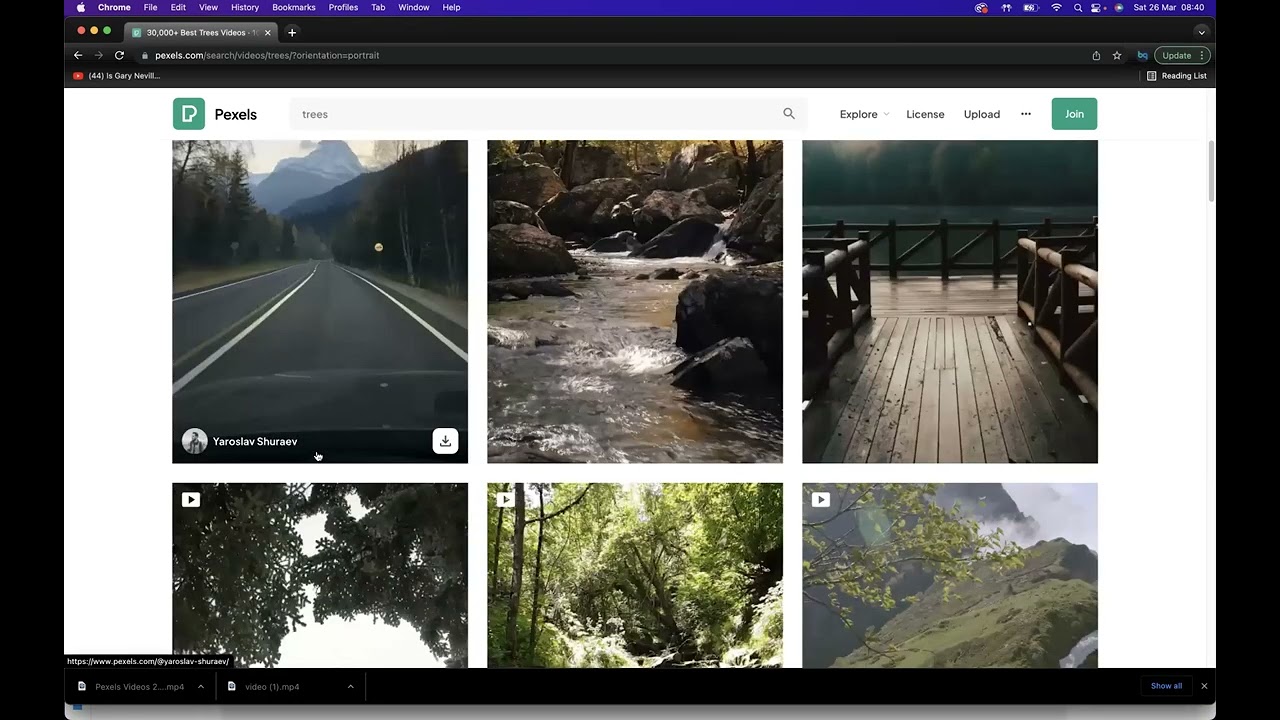The image size is (1280, 720).
Task: Click the Pexels wordmark text
Action: point(236,114)
